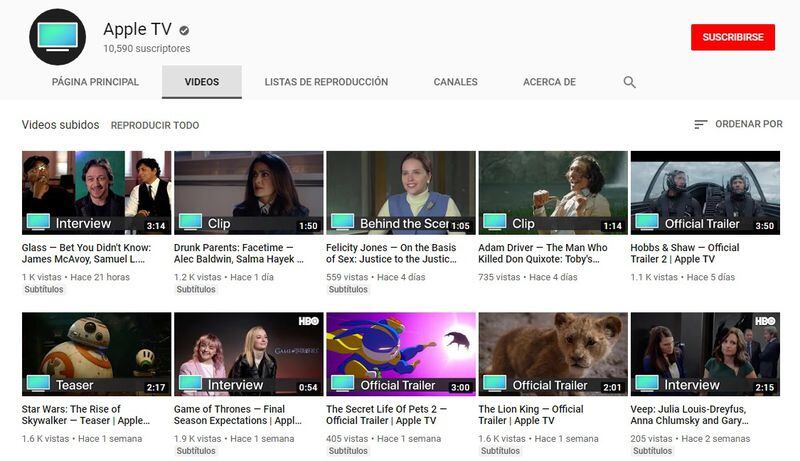800x461 pixels.
Task: Click the Subtítulos badge under the Glass video
Action: (44, 289)
